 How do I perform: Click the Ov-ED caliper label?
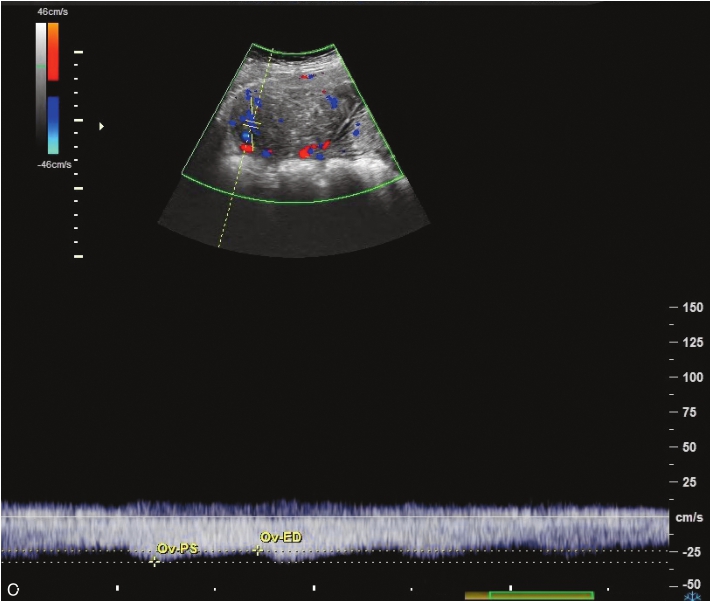(281, 537)
